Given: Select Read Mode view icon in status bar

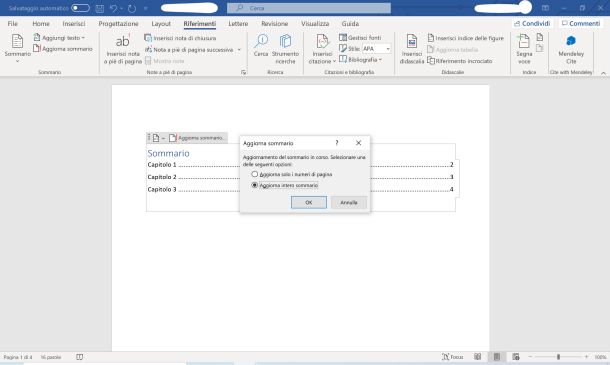Looking at the screenshot, I should click(x=477, y=357).
